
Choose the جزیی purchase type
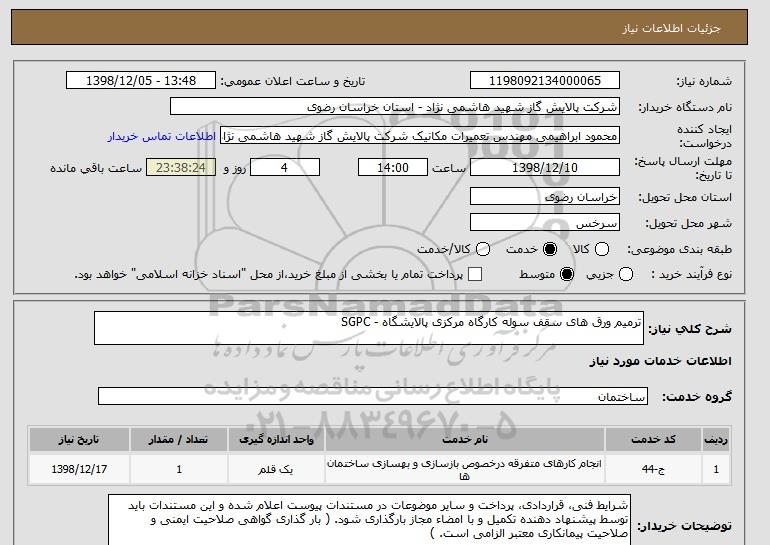626,274
